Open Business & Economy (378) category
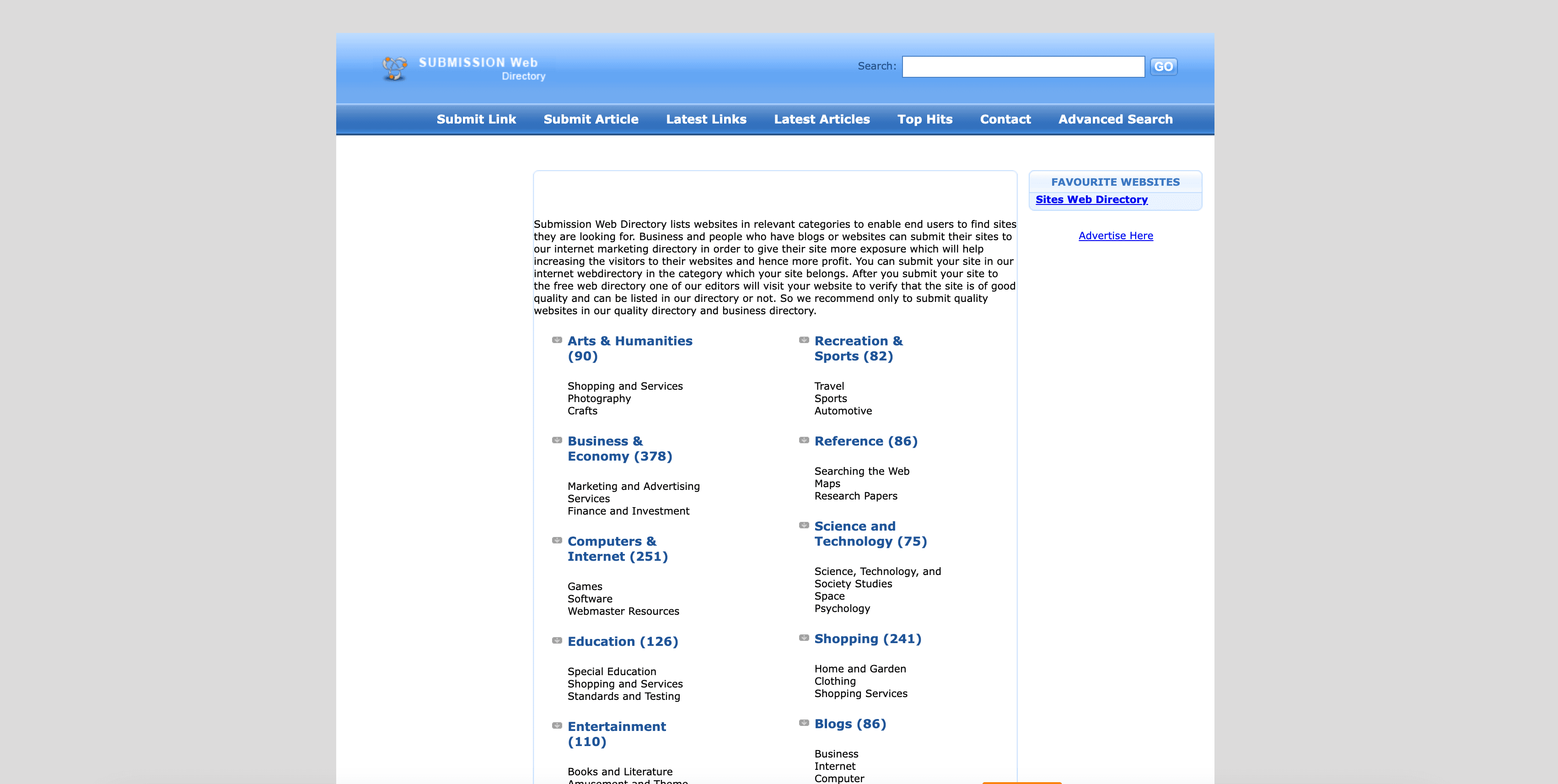 619,449
